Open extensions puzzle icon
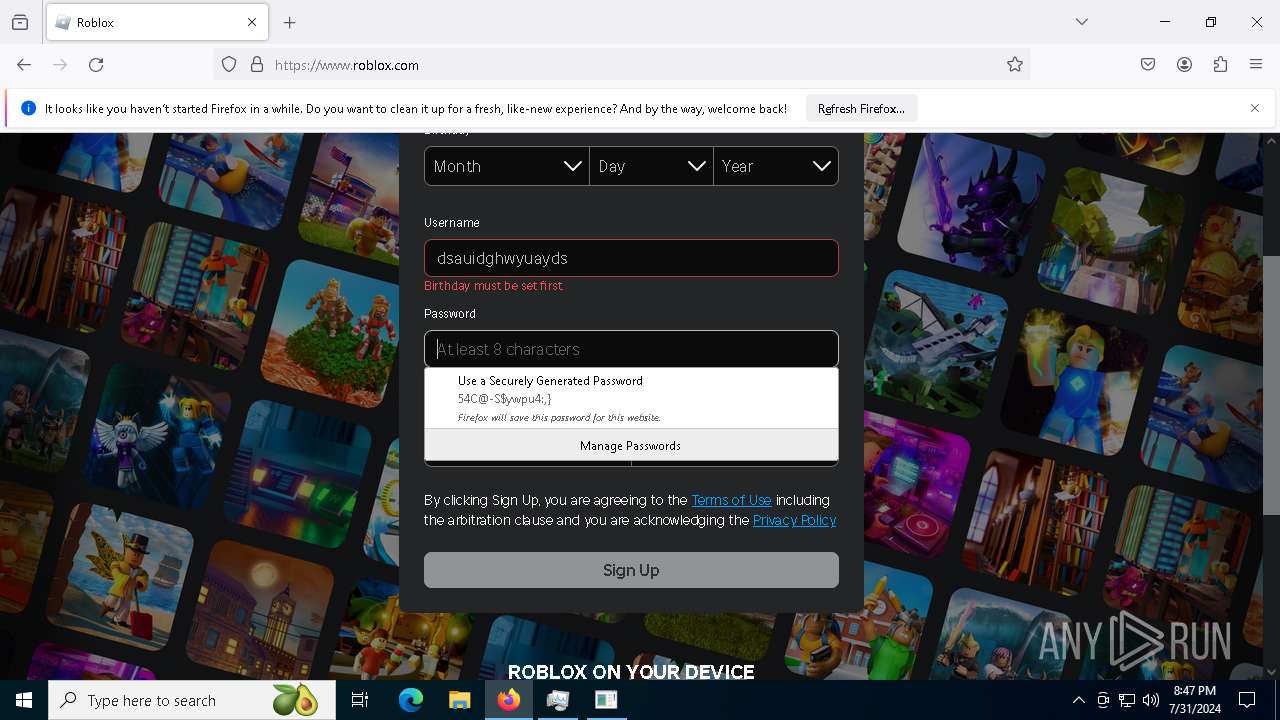Image resolution: width=1280 pixels, height=720 pixels. [1220, 65]
